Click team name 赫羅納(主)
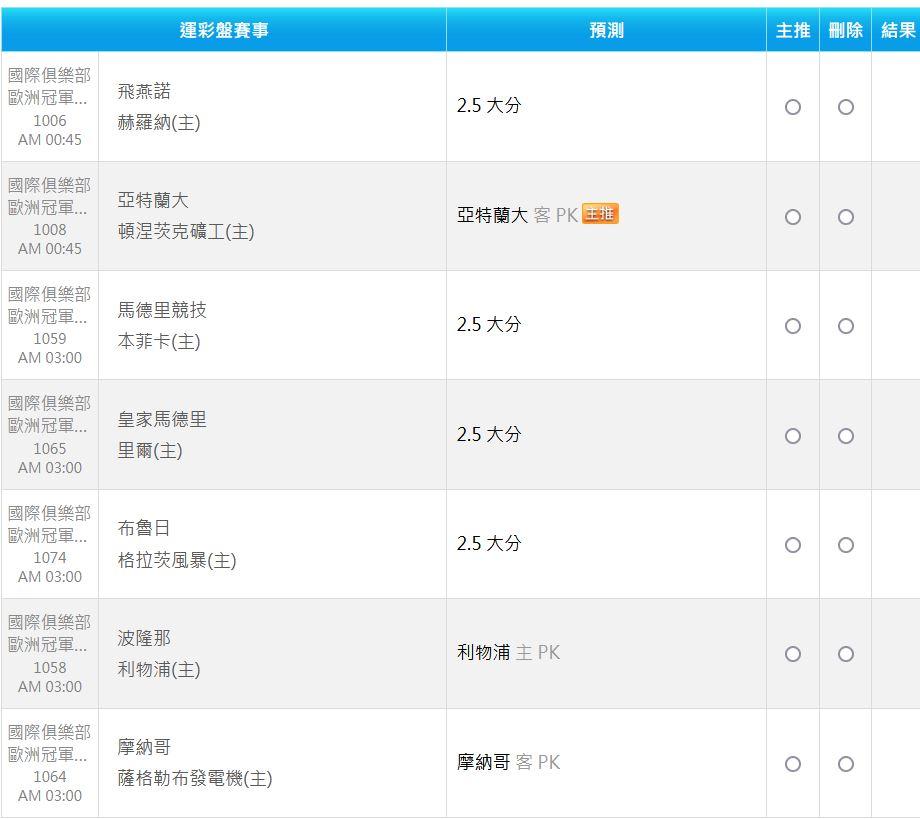The image size is (920, 819). (x=159, y=122)
